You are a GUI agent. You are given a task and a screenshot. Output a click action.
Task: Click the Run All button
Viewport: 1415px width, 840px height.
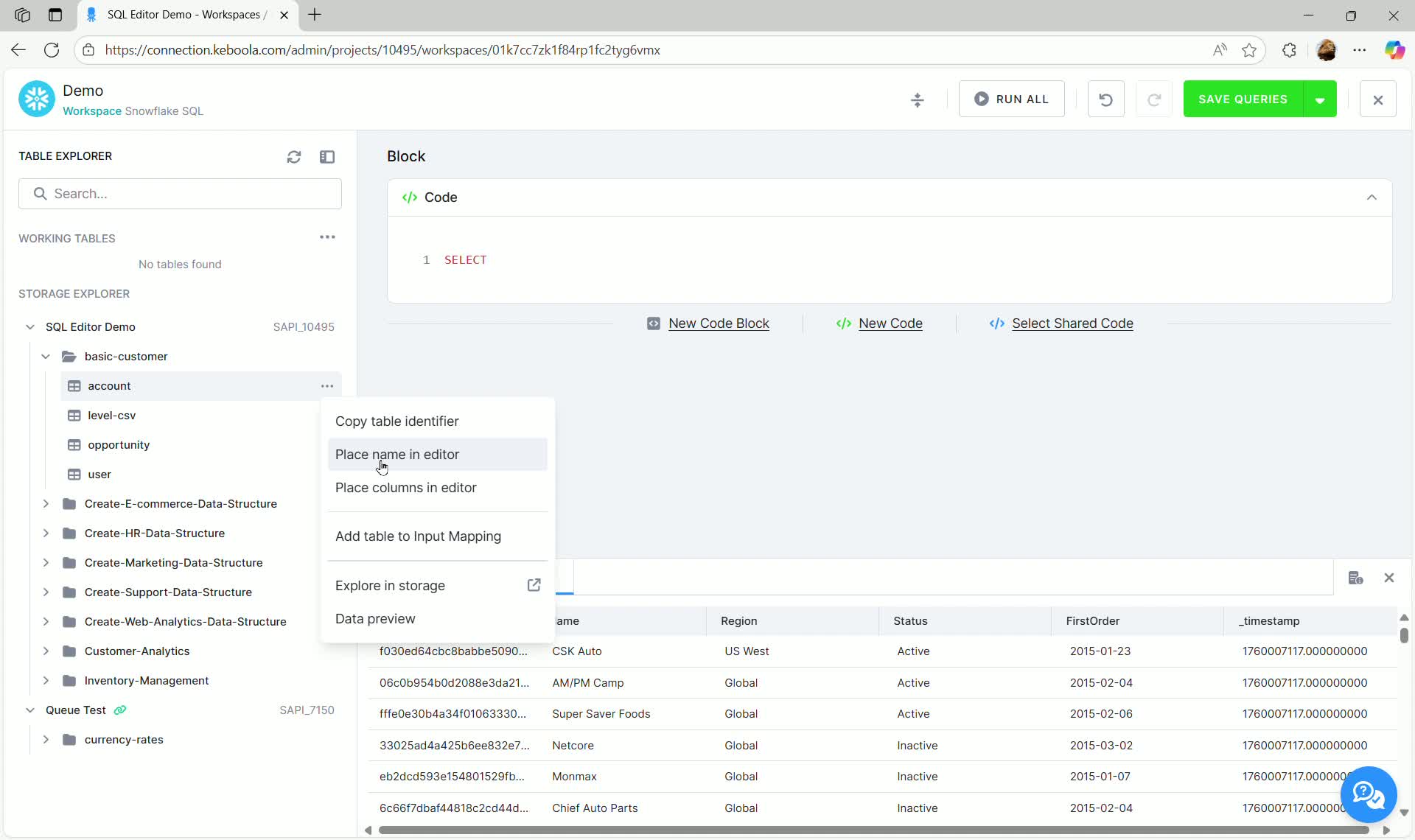point(1011,99)
